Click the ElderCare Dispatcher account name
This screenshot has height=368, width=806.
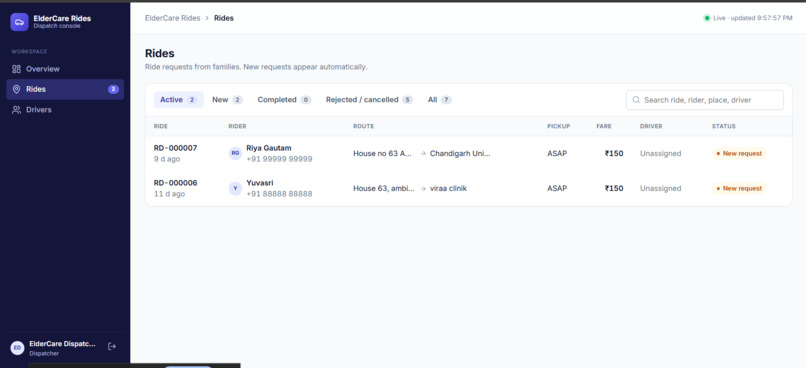[x=62, y=344]
